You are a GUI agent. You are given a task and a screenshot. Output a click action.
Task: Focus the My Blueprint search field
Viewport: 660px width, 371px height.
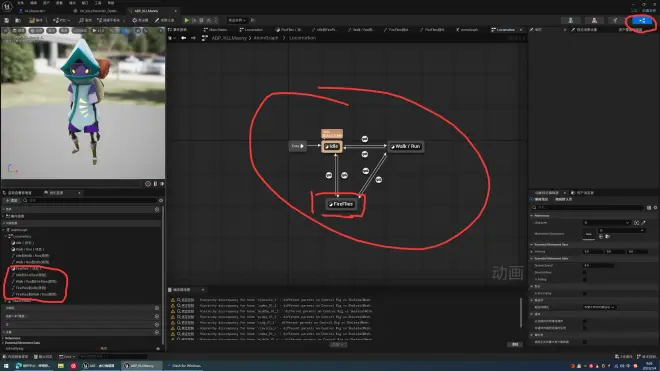point(90,200)
